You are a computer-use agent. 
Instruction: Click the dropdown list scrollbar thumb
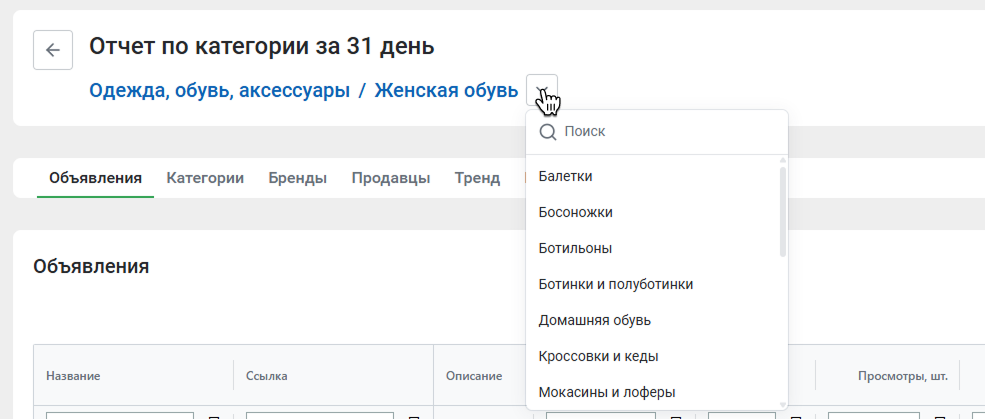click(x=783, y=210)
